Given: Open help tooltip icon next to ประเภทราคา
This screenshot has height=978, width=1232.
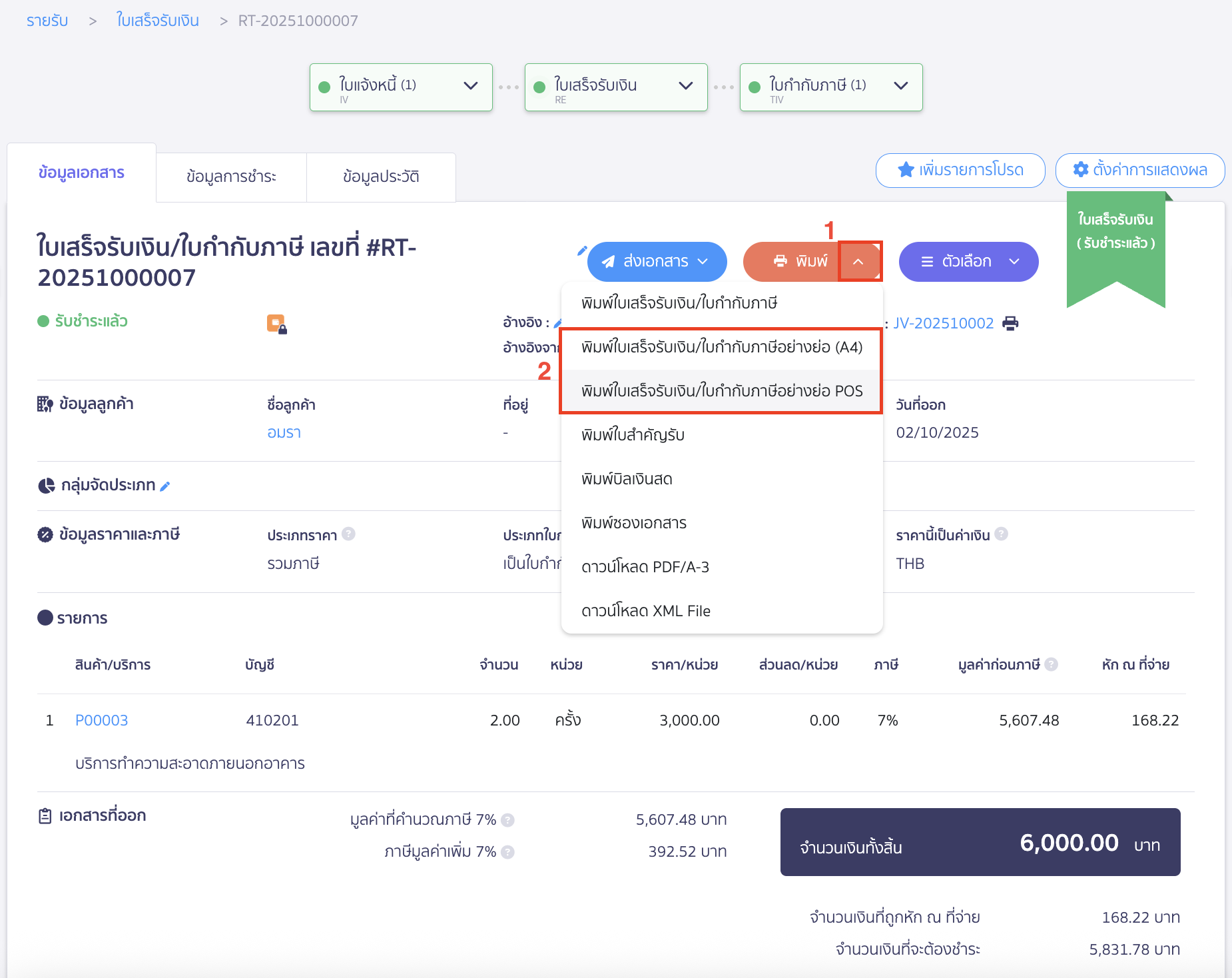Looking at the screenshot, I should point(348,534).
